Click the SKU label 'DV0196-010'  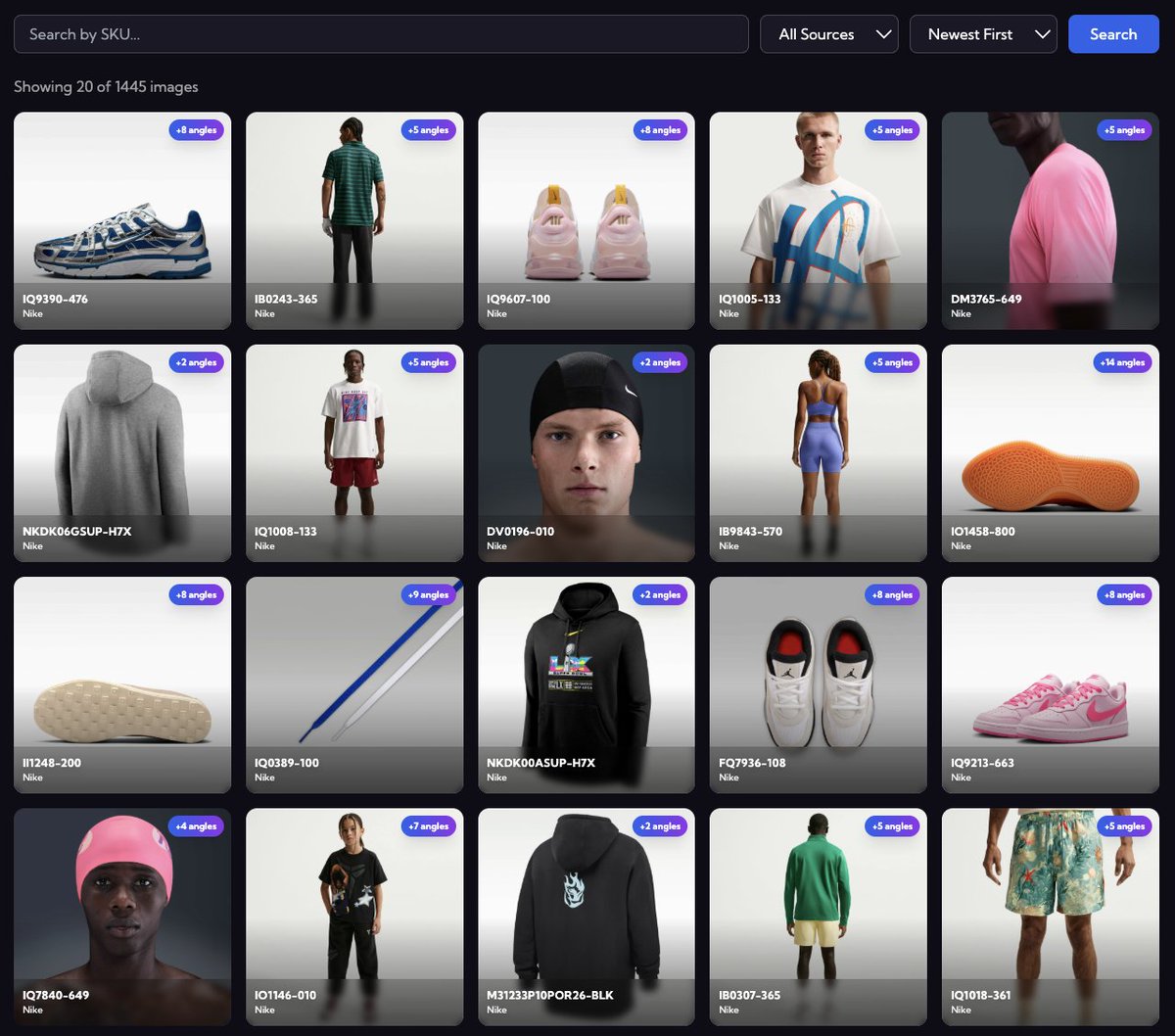520,531
